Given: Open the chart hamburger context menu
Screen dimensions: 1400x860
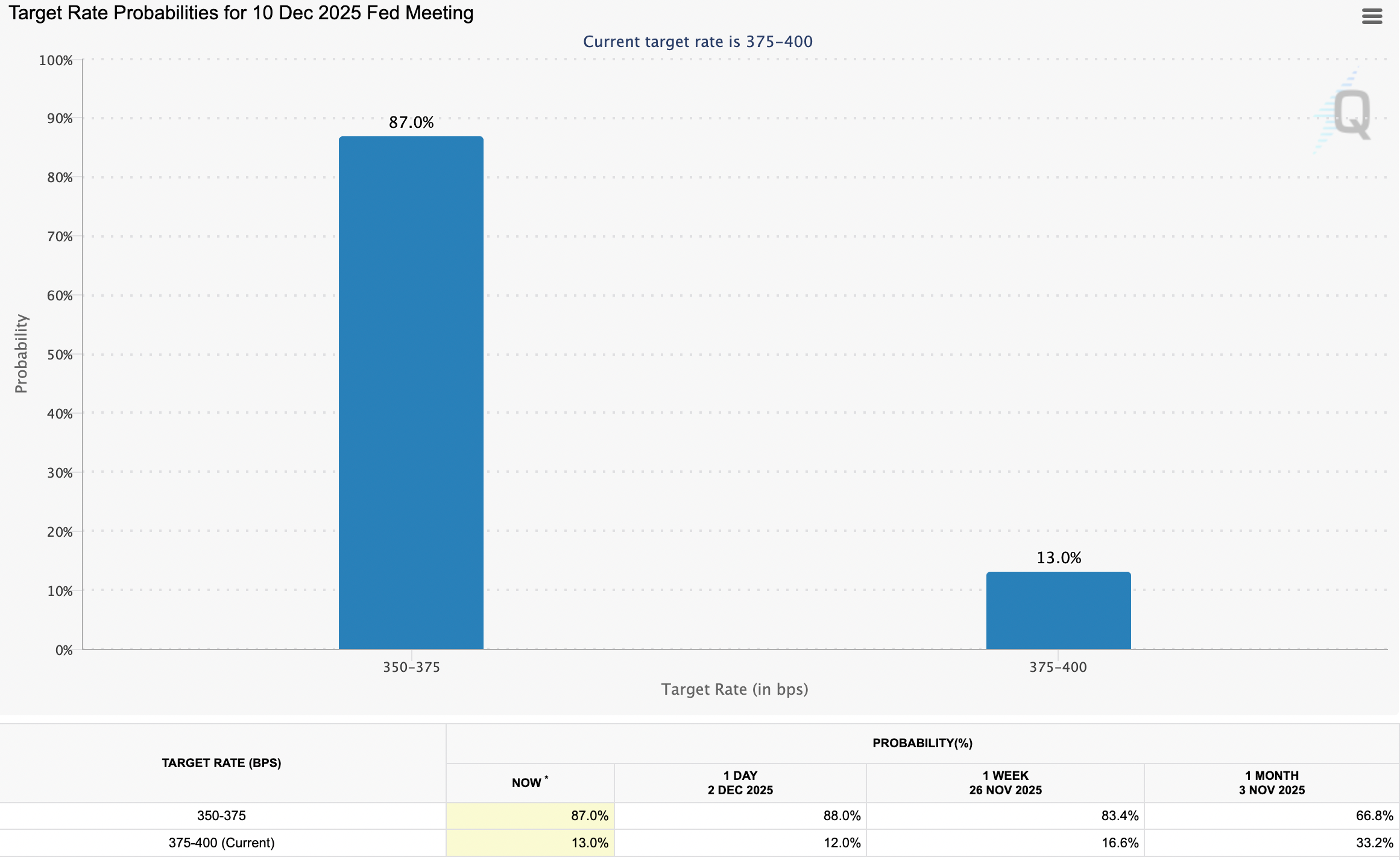Looking at the screenshot, I should tap(1372, 16).
